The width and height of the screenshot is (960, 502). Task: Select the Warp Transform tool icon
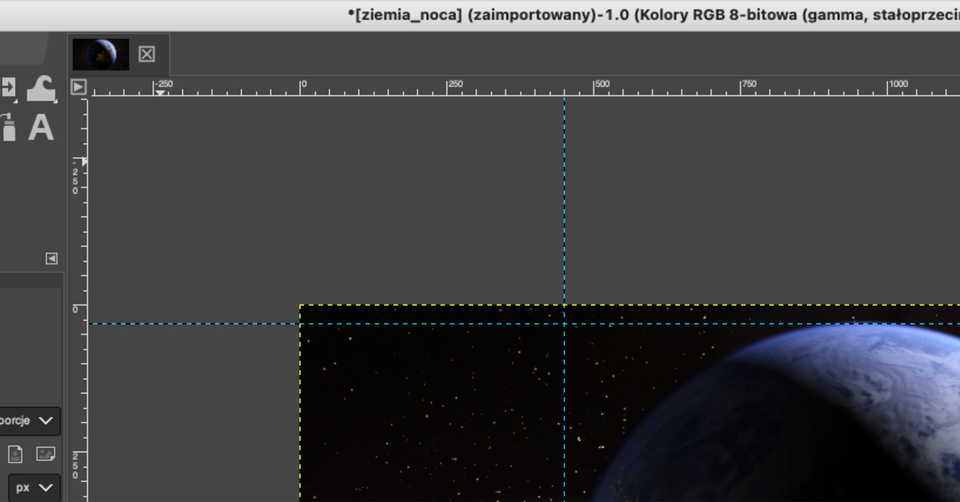tap(41, 88)
